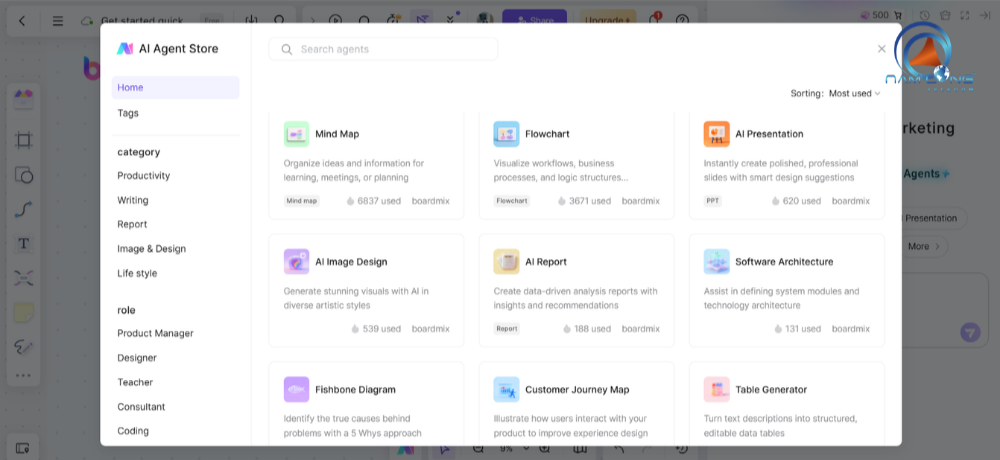The width and height of the screenshot is (1000, 460).
Task: Click the AI Image Design icon
Action: pyautogui.click(x=296, y=262)
